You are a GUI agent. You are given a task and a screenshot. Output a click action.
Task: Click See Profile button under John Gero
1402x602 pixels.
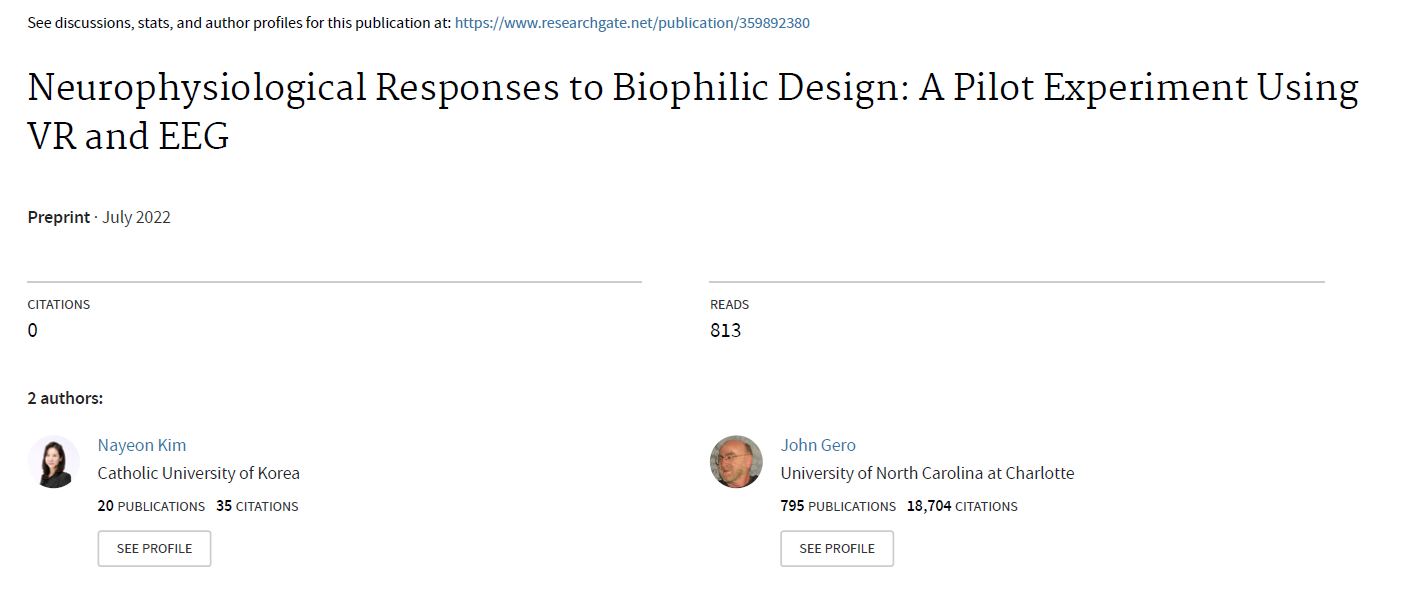[837, 548]
